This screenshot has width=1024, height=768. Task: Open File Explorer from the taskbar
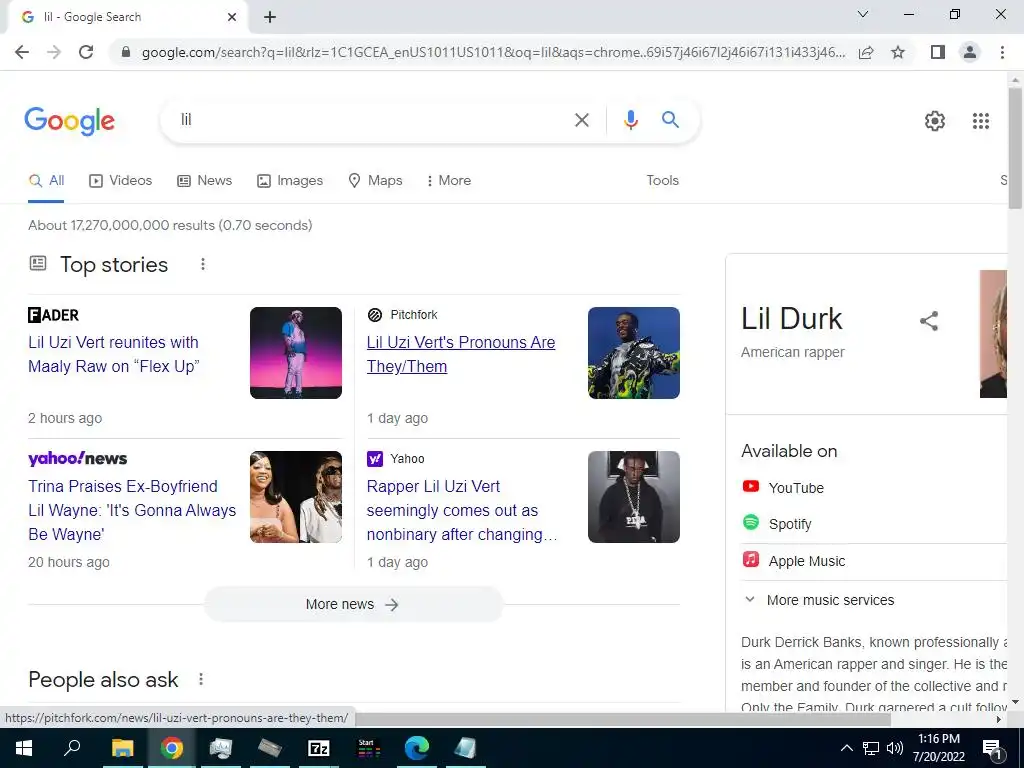122,748
